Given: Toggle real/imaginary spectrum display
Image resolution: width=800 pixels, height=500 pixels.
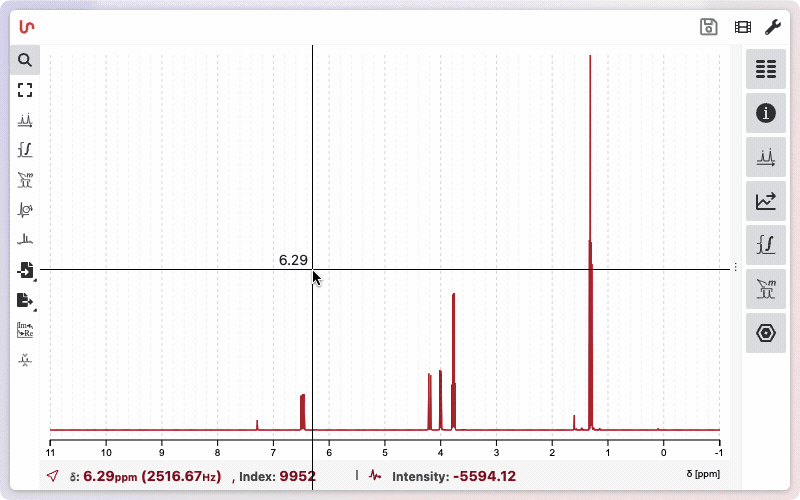Looking at the screenshot, I should (x=25, y=330).
